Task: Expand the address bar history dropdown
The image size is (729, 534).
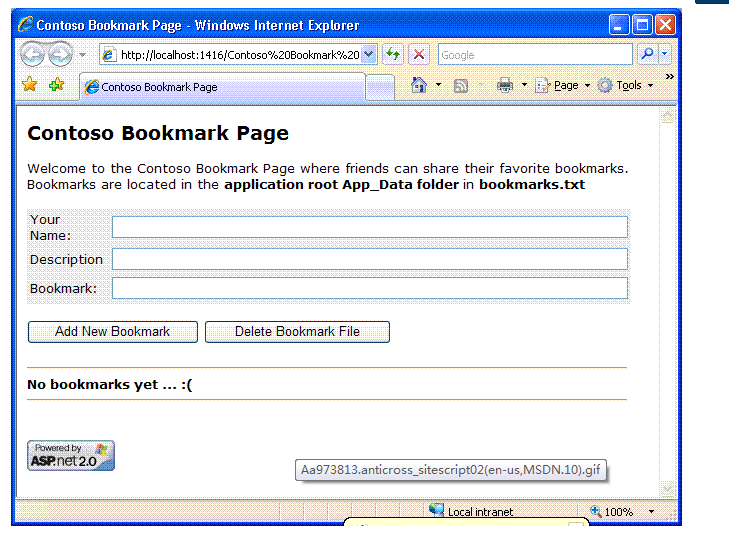Action: (369, 54)
